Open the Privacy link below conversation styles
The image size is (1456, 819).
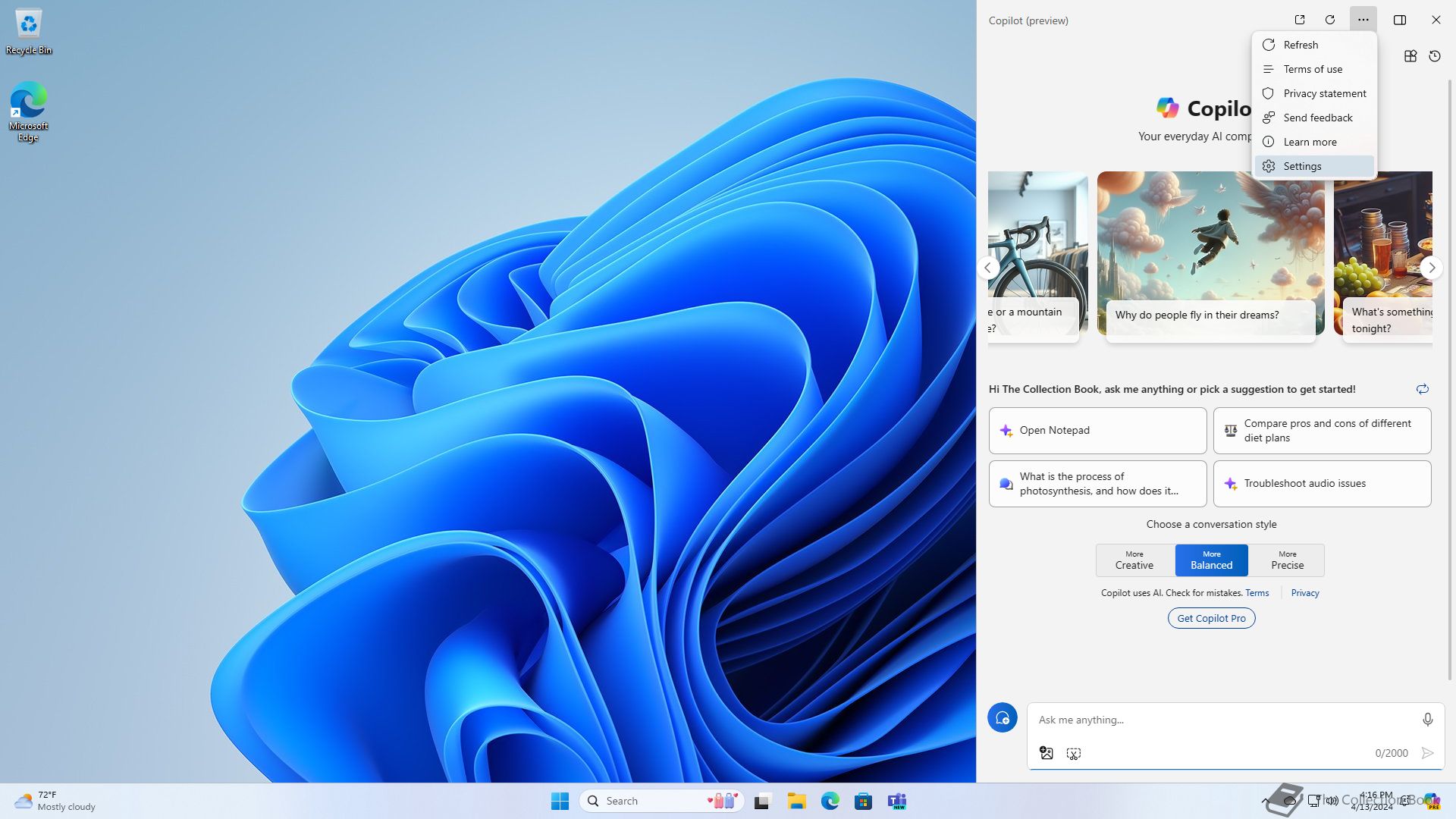pyautogui.click(x=1305, y=593)
